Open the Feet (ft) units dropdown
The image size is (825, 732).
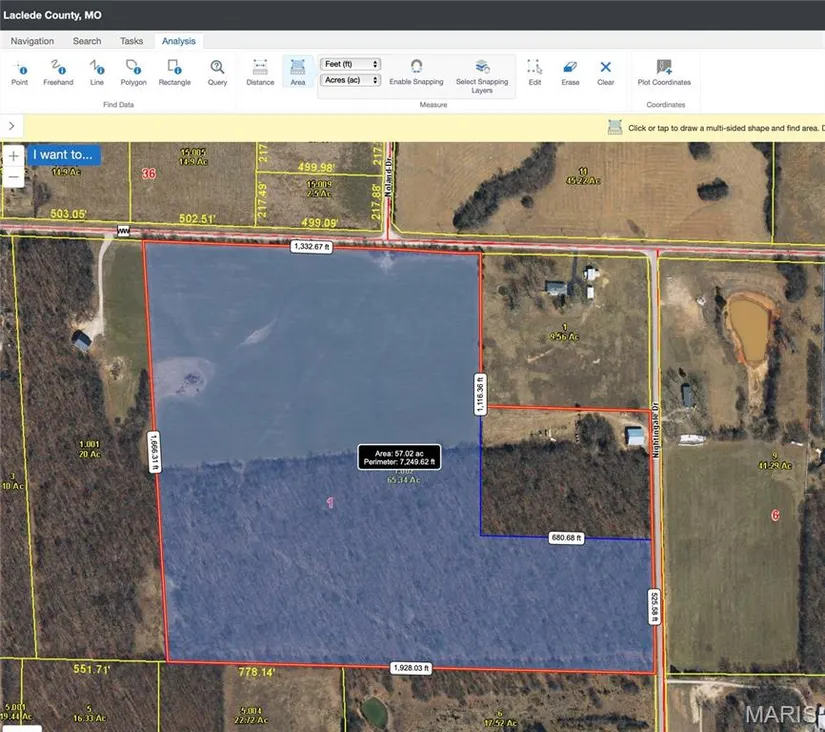coord(350,64)
